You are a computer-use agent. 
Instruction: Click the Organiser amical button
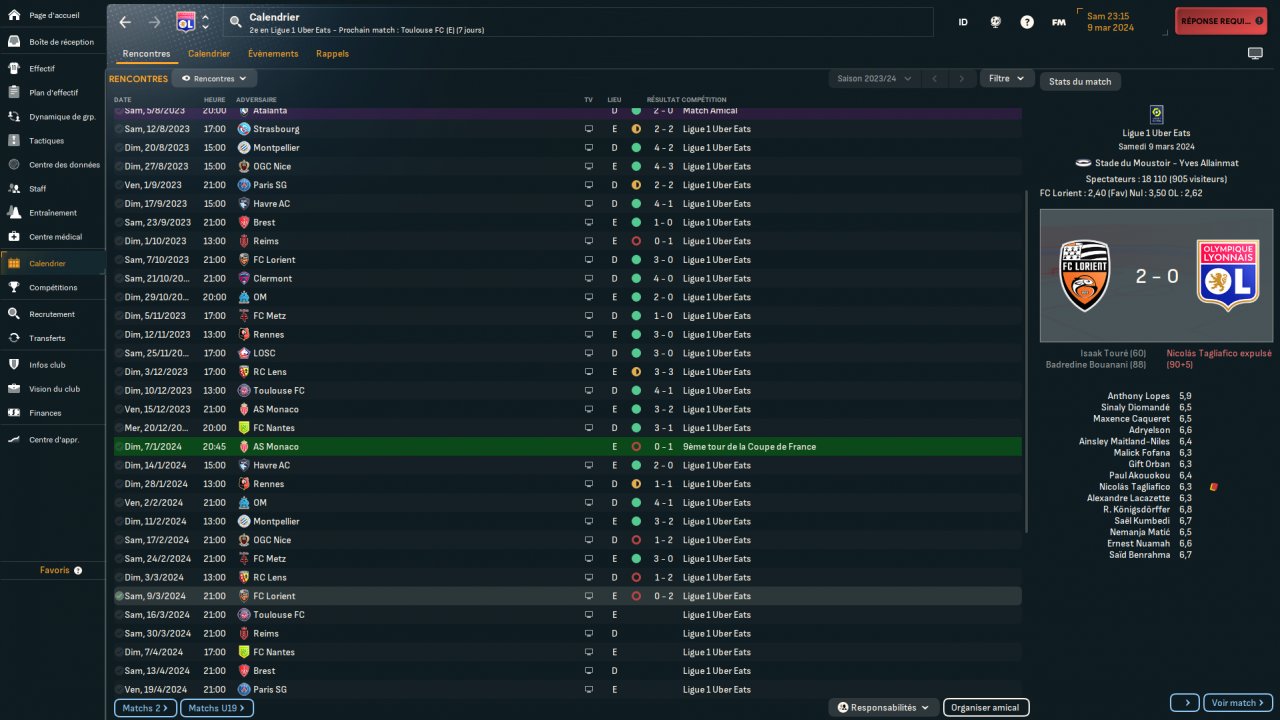(985, 708)
